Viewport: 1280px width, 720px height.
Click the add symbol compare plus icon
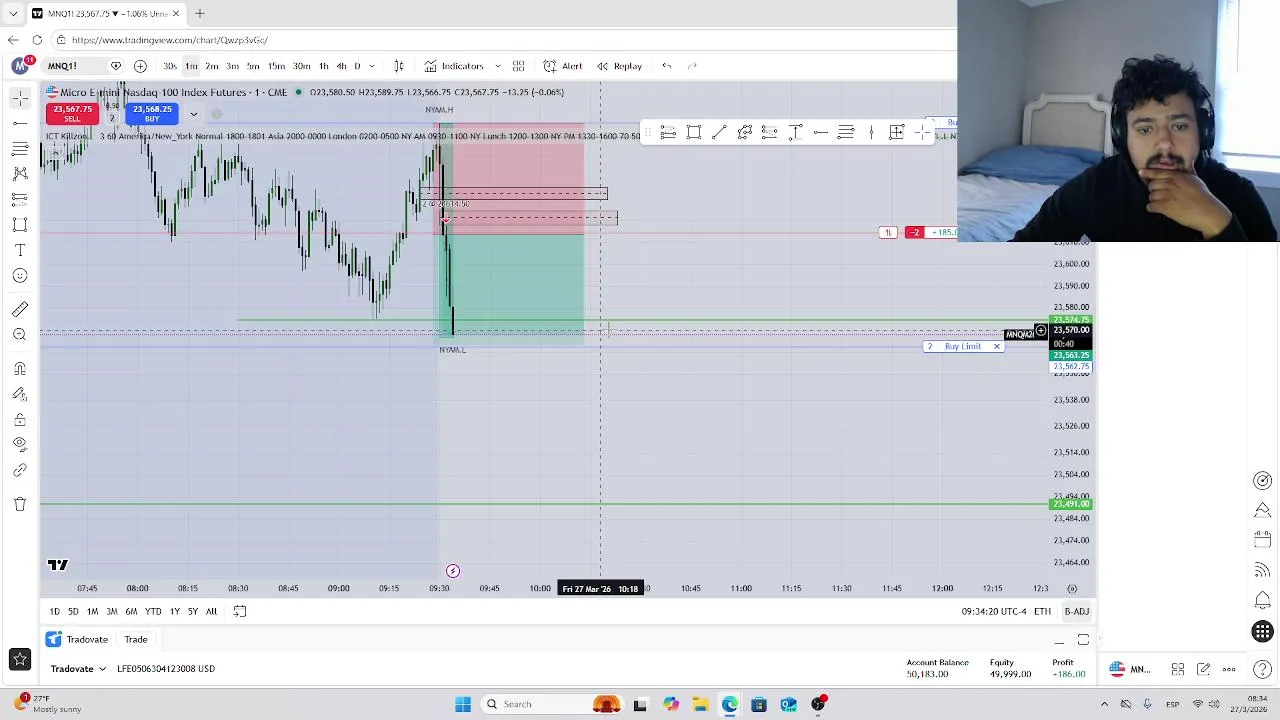pos(140,66)
